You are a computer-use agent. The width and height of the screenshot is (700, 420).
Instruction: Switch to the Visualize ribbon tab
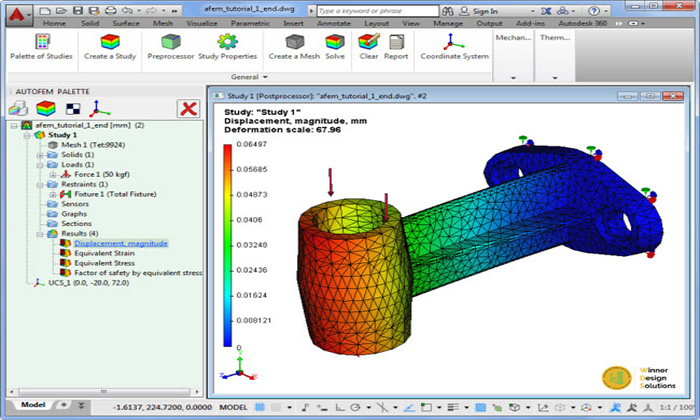(x=202, y=23)
